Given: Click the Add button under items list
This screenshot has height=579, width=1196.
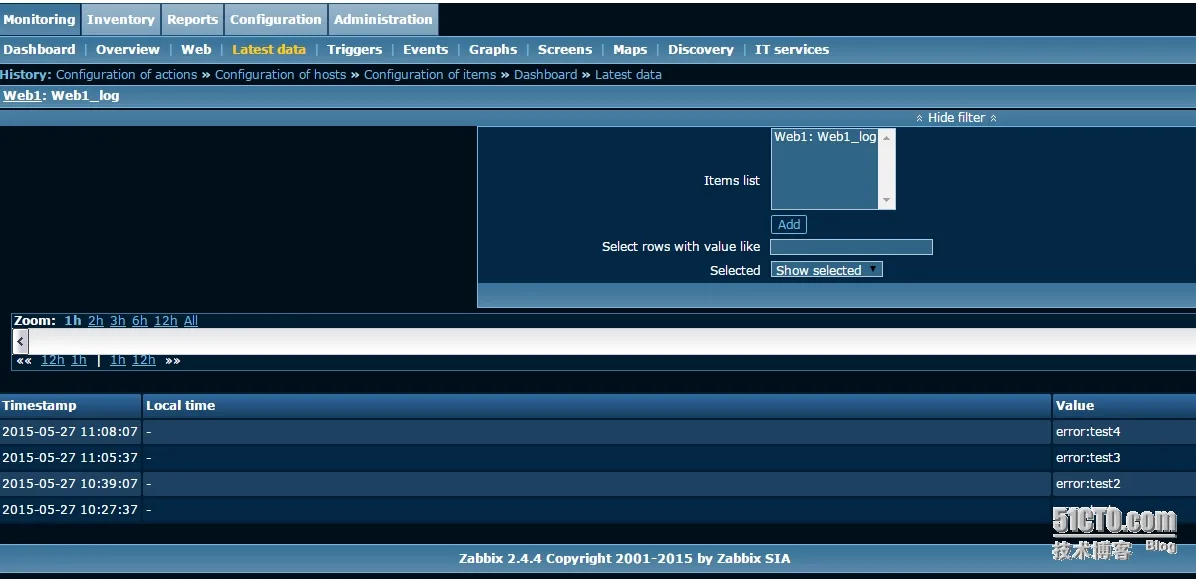Looking at the screenshot, I should 789,224.
